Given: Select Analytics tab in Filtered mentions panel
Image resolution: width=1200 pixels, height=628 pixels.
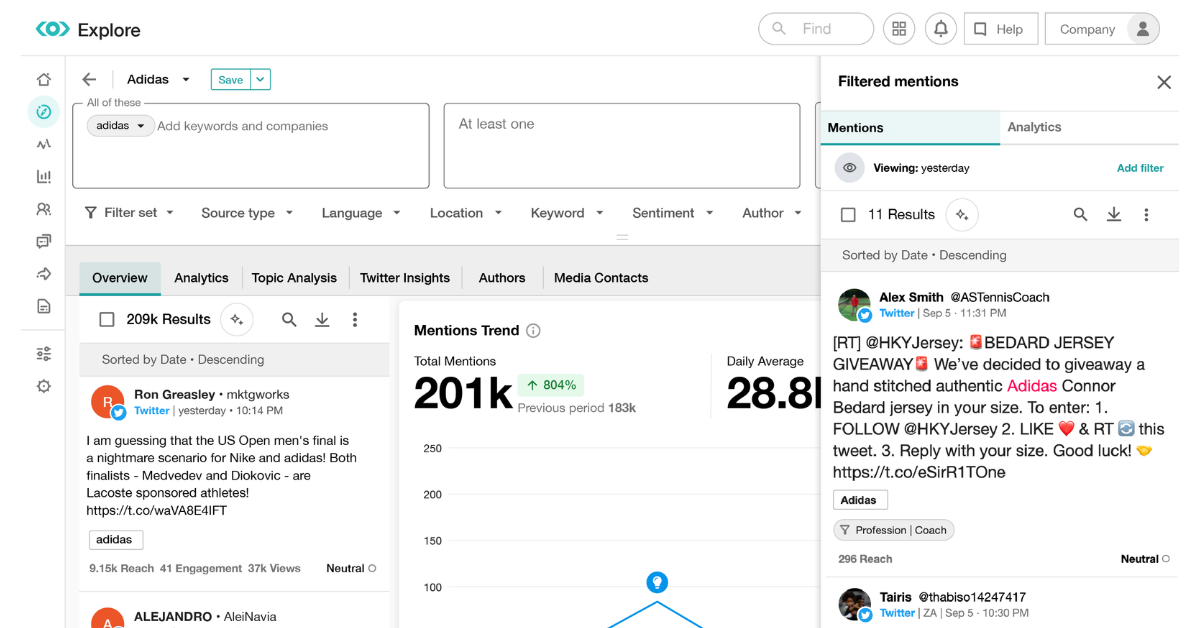Looking at the screenshot, I should coord(1034,128).
